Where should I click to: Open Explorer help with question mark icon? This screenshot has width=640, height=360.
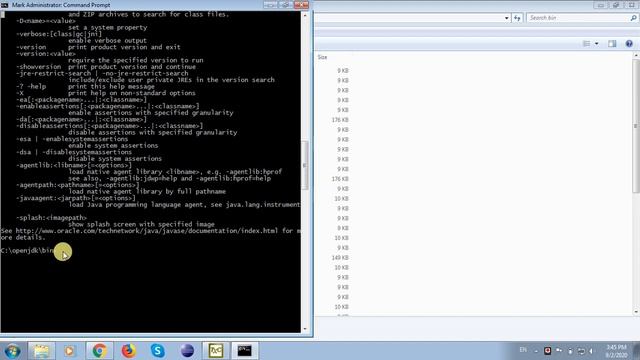(629, 44)
